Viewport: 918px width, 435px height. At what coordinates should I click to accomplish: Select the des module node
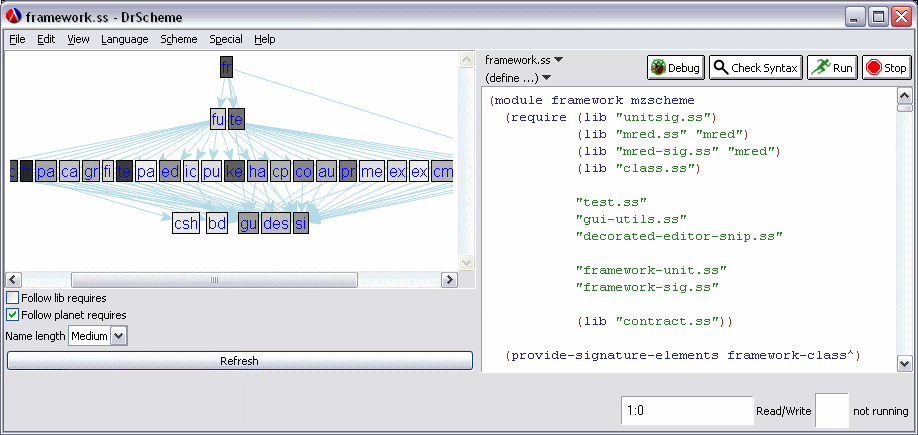[x=276, y=223]
